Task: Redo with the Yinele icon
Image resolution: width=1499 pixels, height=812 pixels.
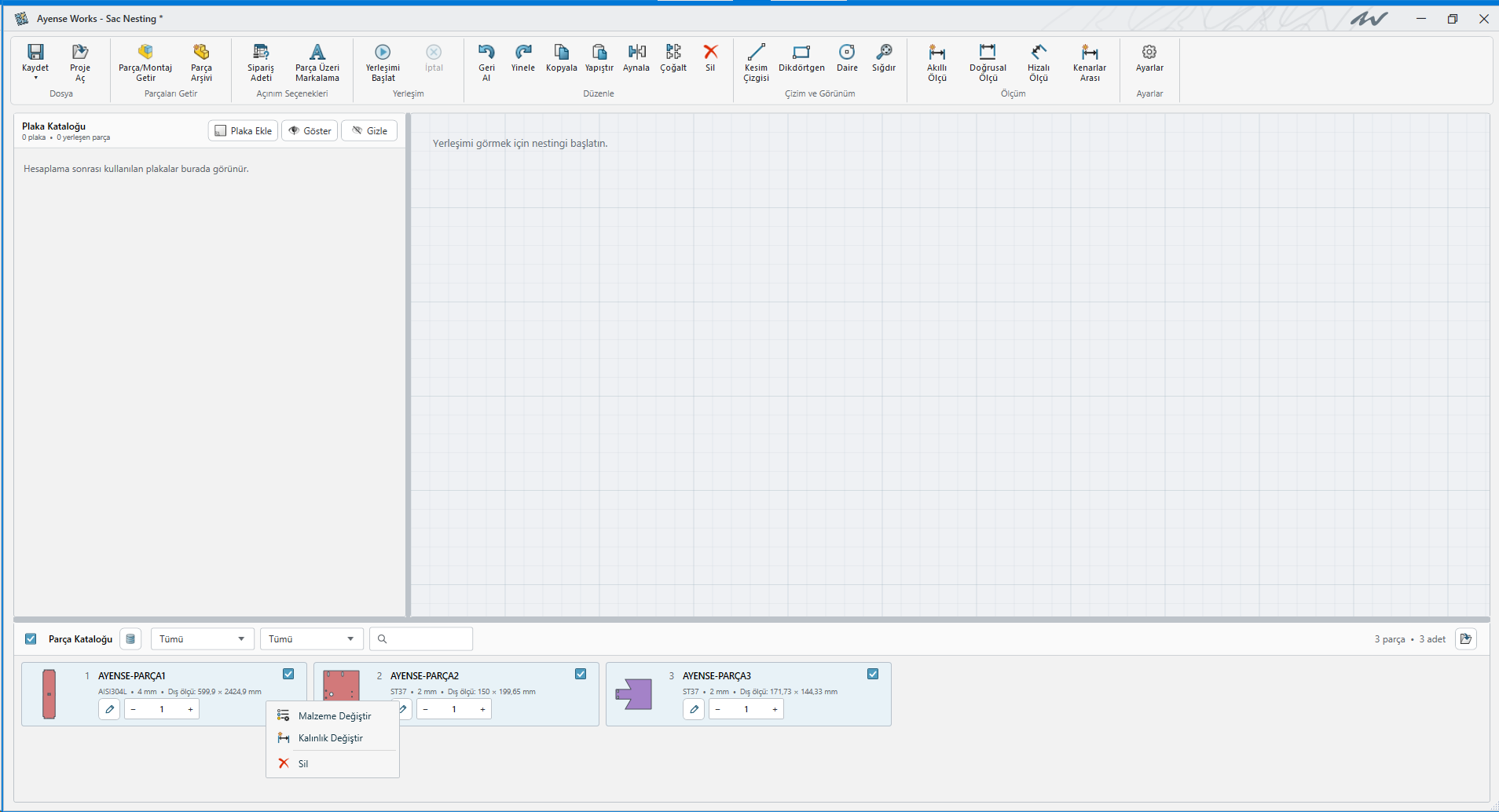Action: tap(523, 52)
